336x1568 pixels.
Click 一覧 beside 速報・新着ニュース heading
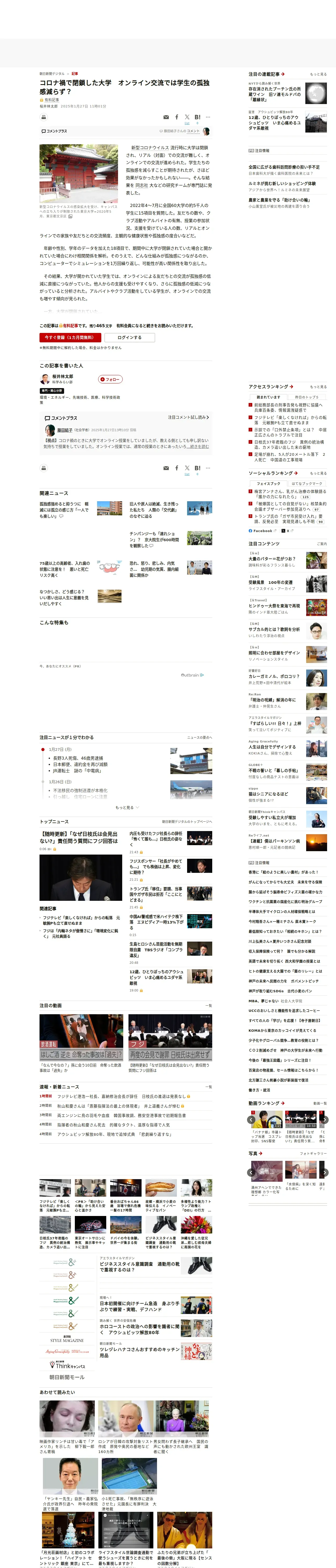(209, 1087)
